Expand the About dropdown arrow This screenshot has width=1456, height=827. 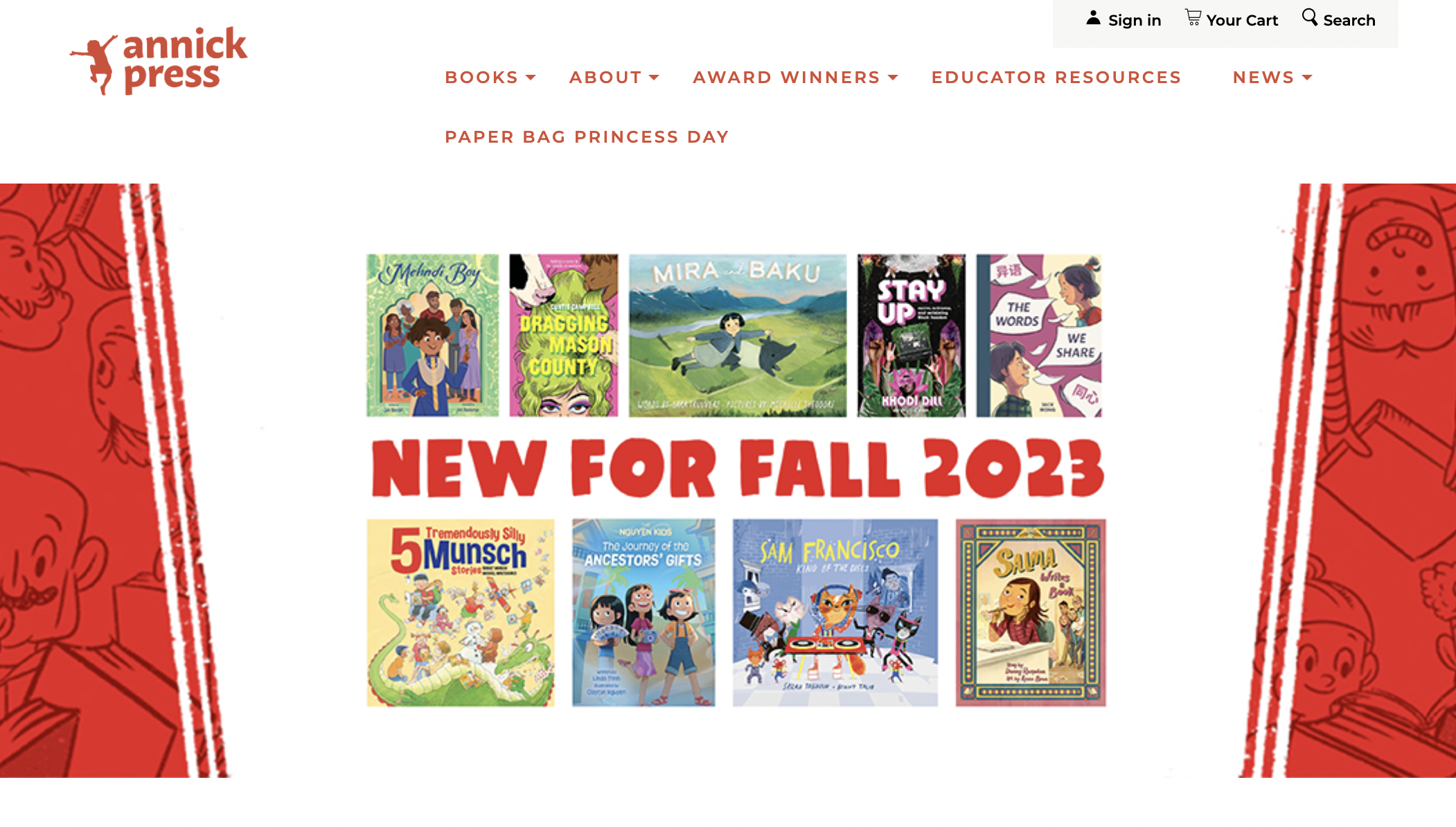654,78
